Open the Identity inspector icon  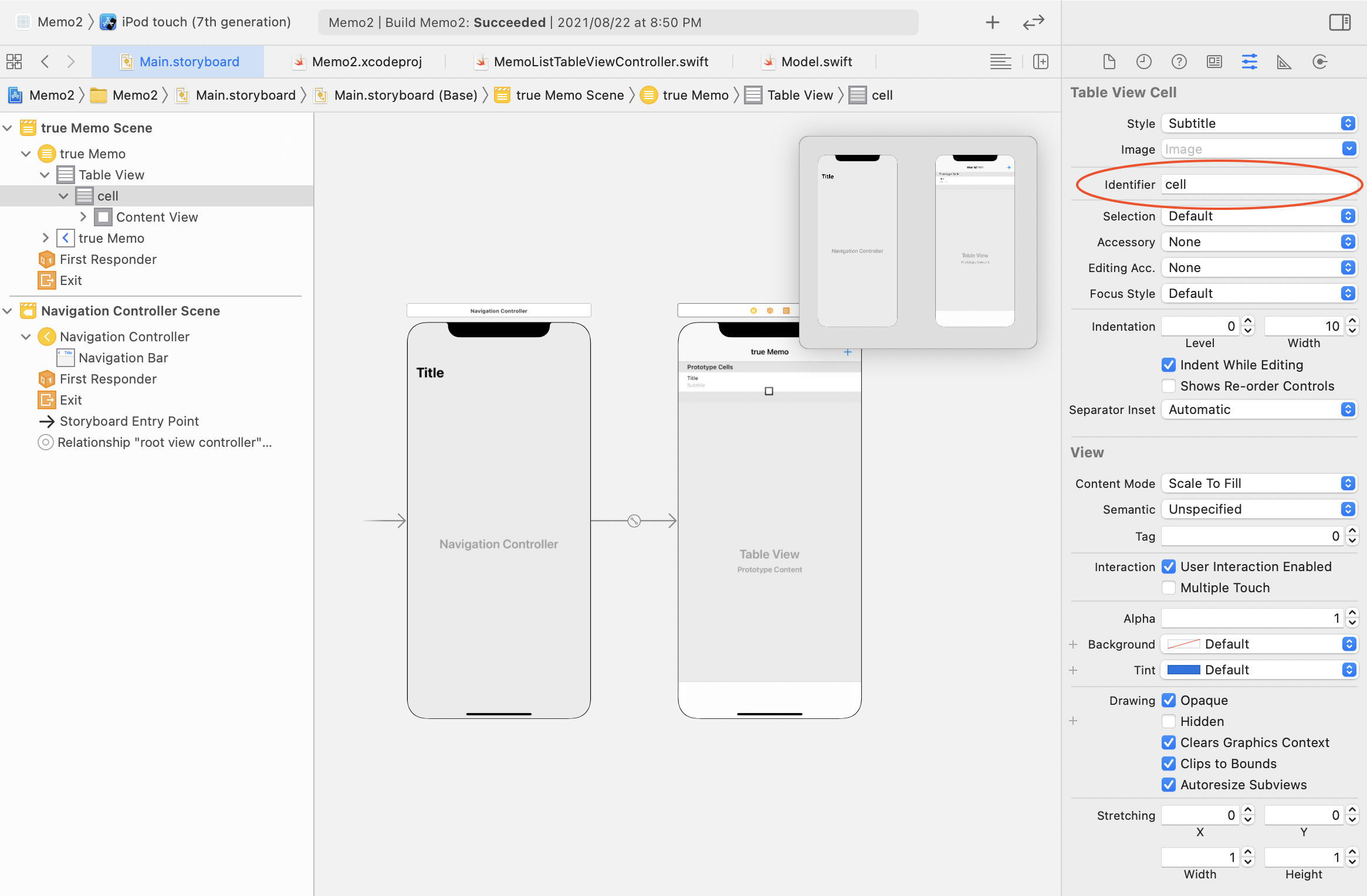coord(1214,62)
